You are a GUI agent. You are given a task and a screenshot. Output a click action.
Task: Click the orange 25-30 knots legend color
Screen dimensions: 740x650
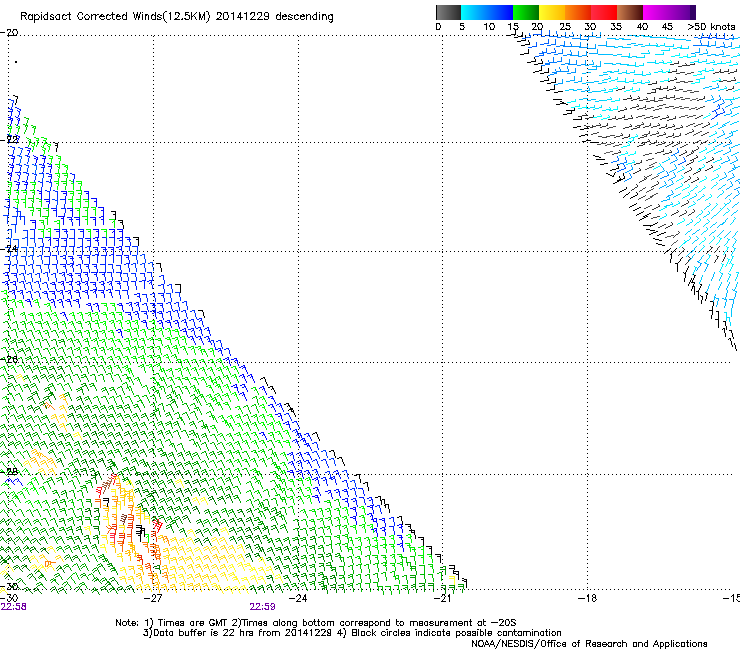(578, 12)
